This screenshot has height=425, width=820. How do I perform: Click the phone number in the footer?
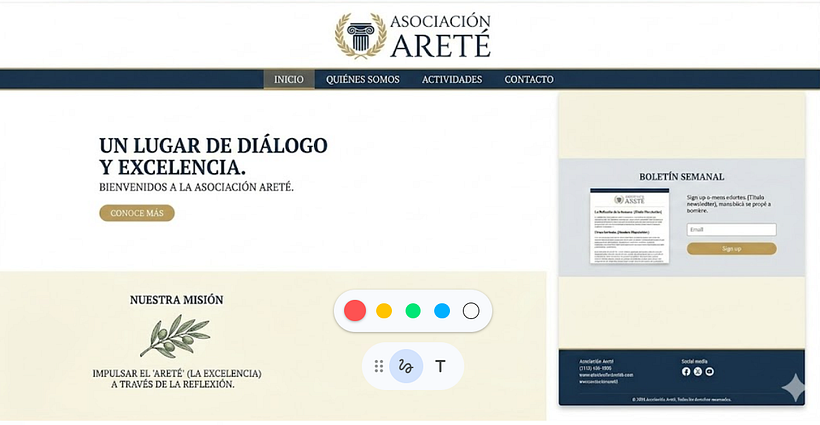click(595, 368)
